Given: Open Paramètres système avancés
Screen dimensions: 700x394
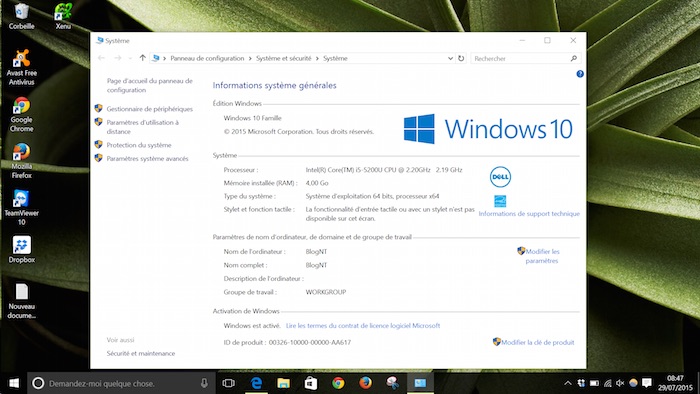Looking at the screenshot, I should (x=147, y=158).
